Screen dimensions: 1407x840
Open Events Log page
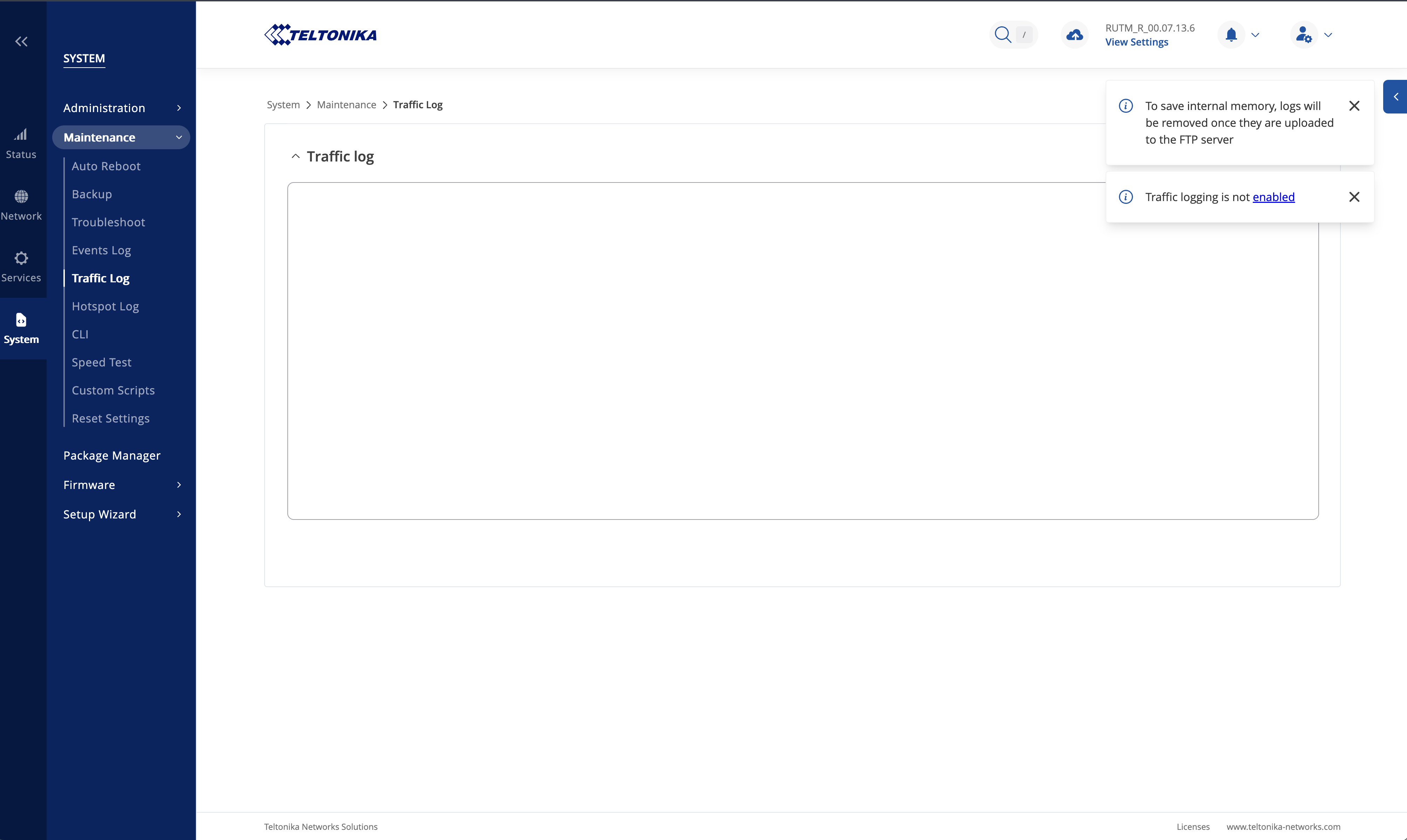point(101,250)
